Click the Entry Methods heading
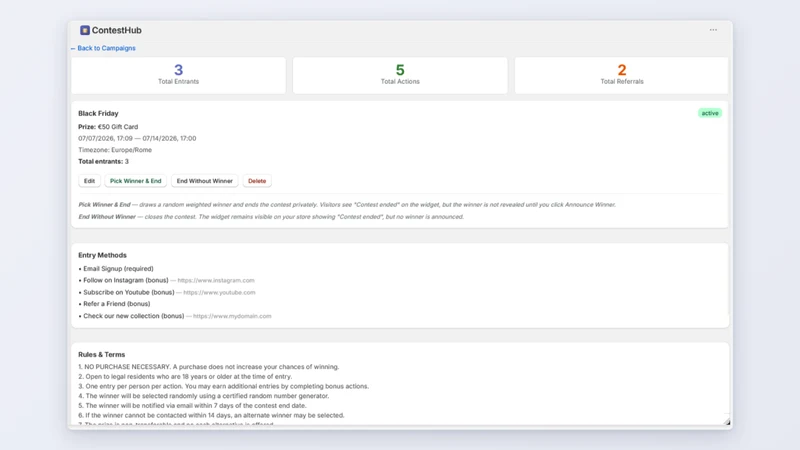800x450 pixels. click(x=103, y=255)
